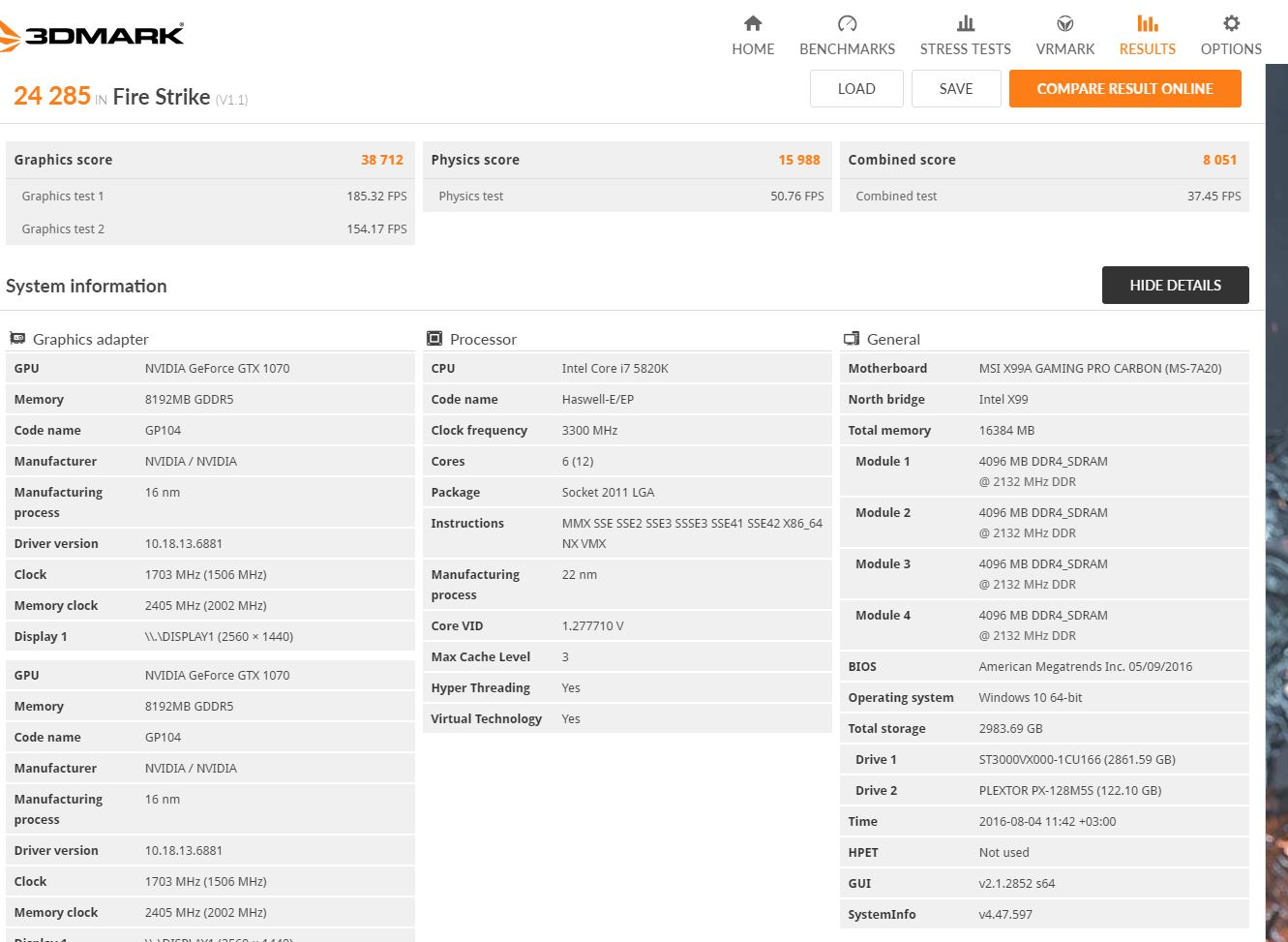The image size is (1288, 942).
Task: Click the Virtual Technology label
Action: click(487, 718)
